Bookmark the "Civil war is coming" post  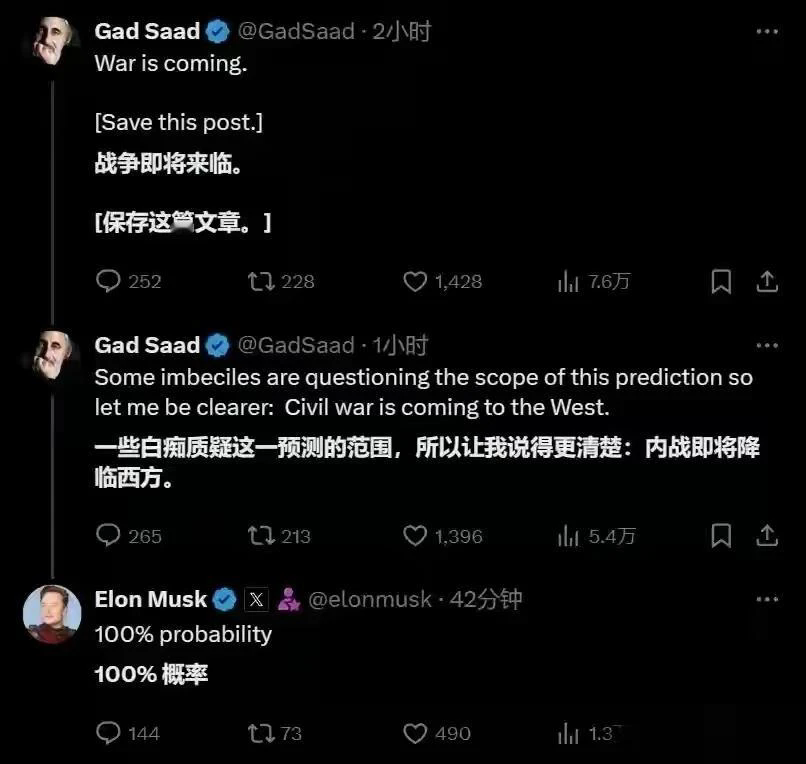coord(720,536)
